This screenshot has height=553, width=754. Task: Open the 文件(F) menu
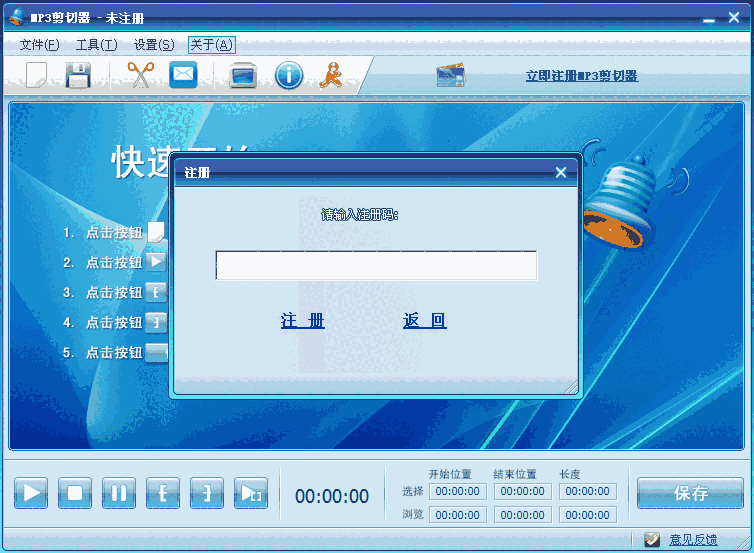click(39, 45)
